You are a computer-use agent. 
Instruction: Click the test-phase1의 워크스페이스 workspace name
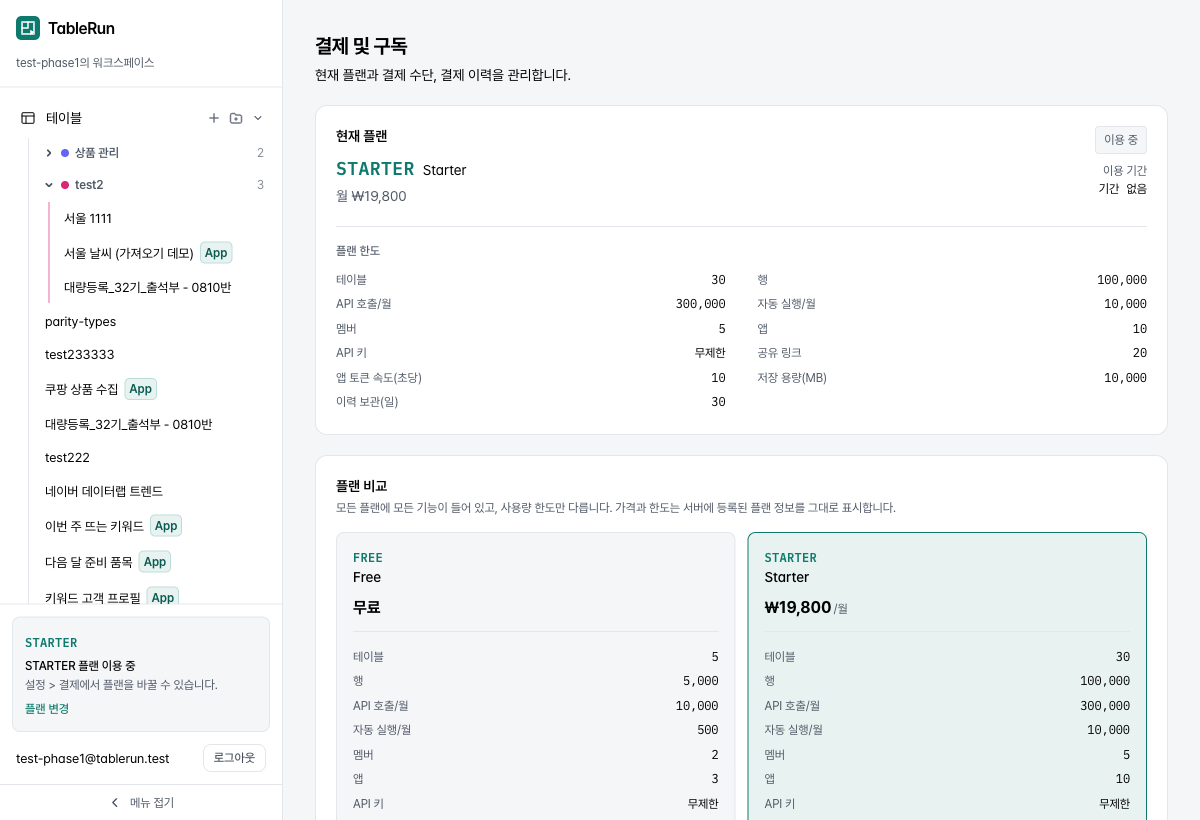[x=85, y=62]
